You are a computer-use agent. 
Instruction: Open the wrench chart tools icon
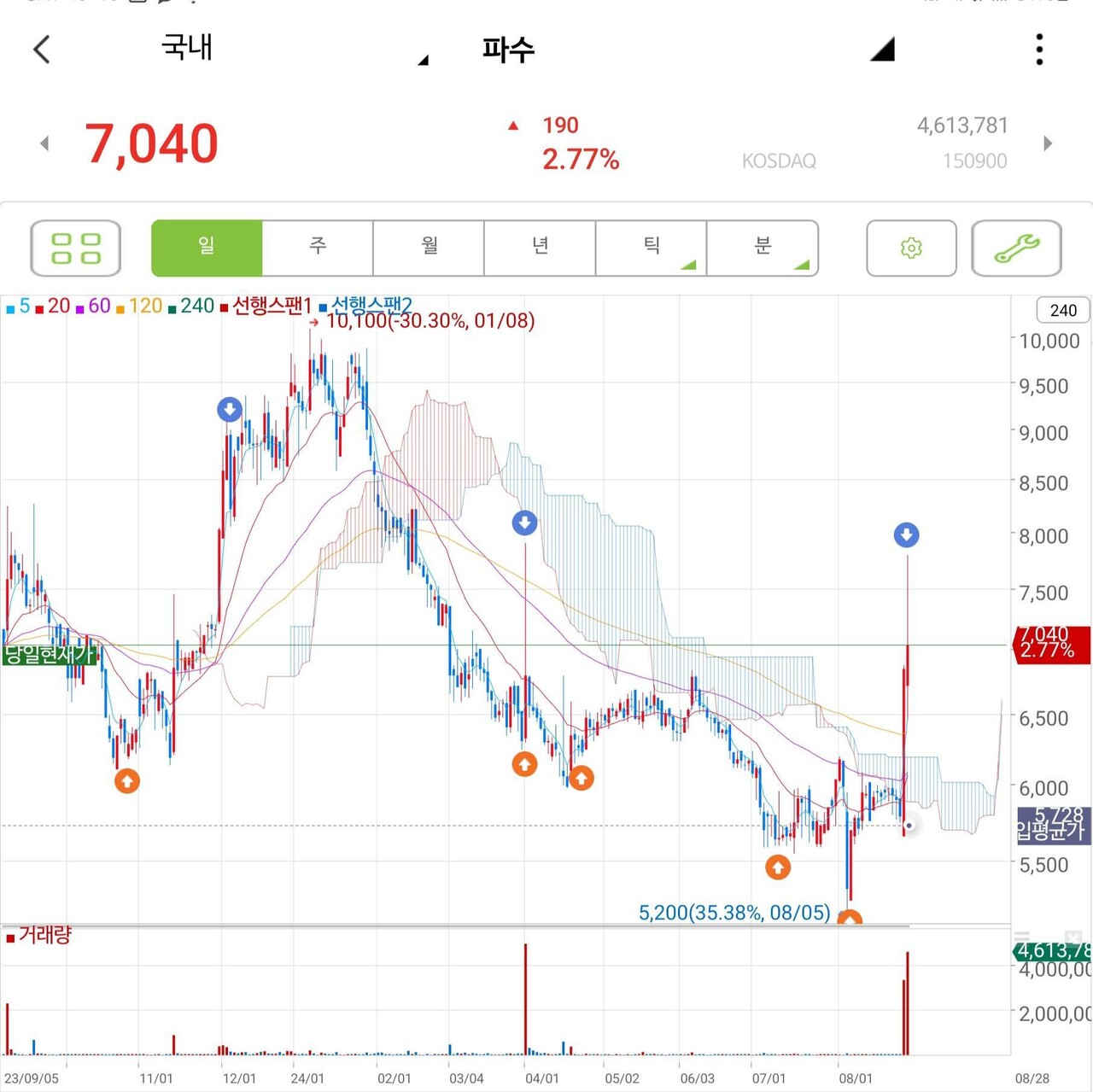(x=1016, y=248)
